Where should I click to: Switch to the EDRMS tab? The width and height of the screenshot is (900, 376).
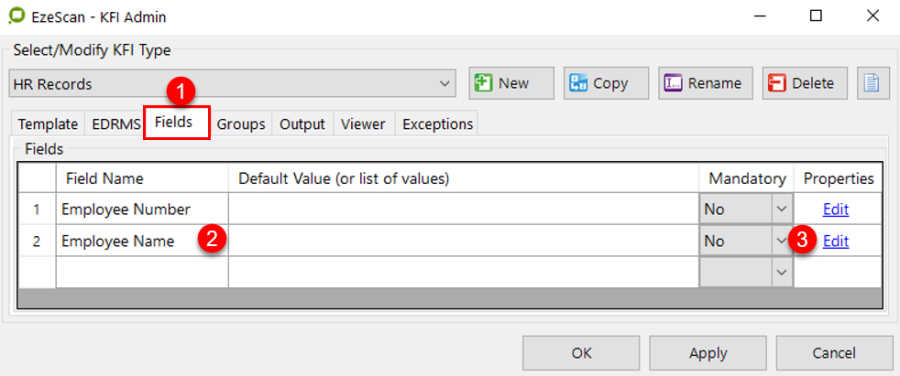pos(116,124)
